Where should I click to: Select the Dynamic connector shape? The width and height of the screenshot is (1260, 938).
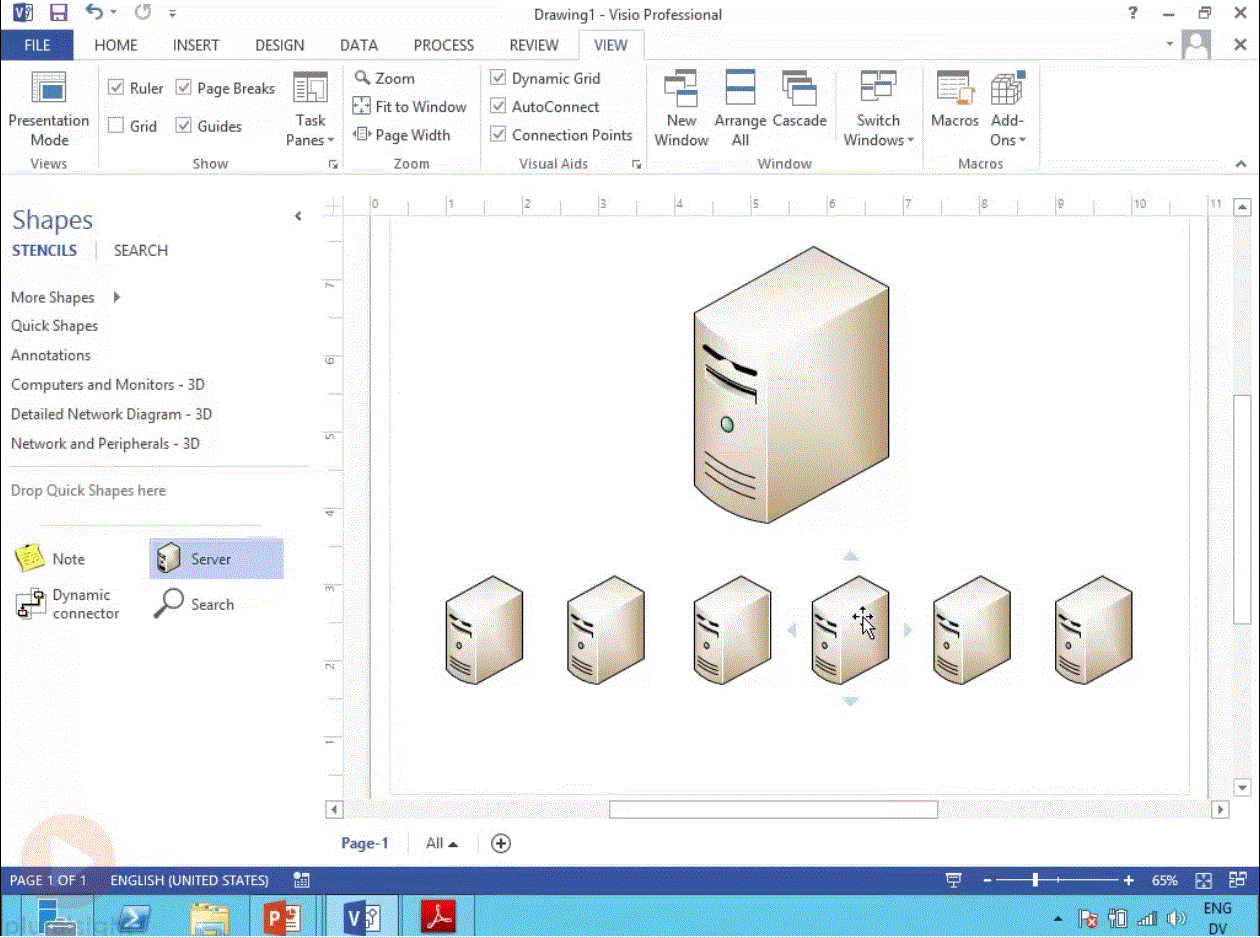68,604
